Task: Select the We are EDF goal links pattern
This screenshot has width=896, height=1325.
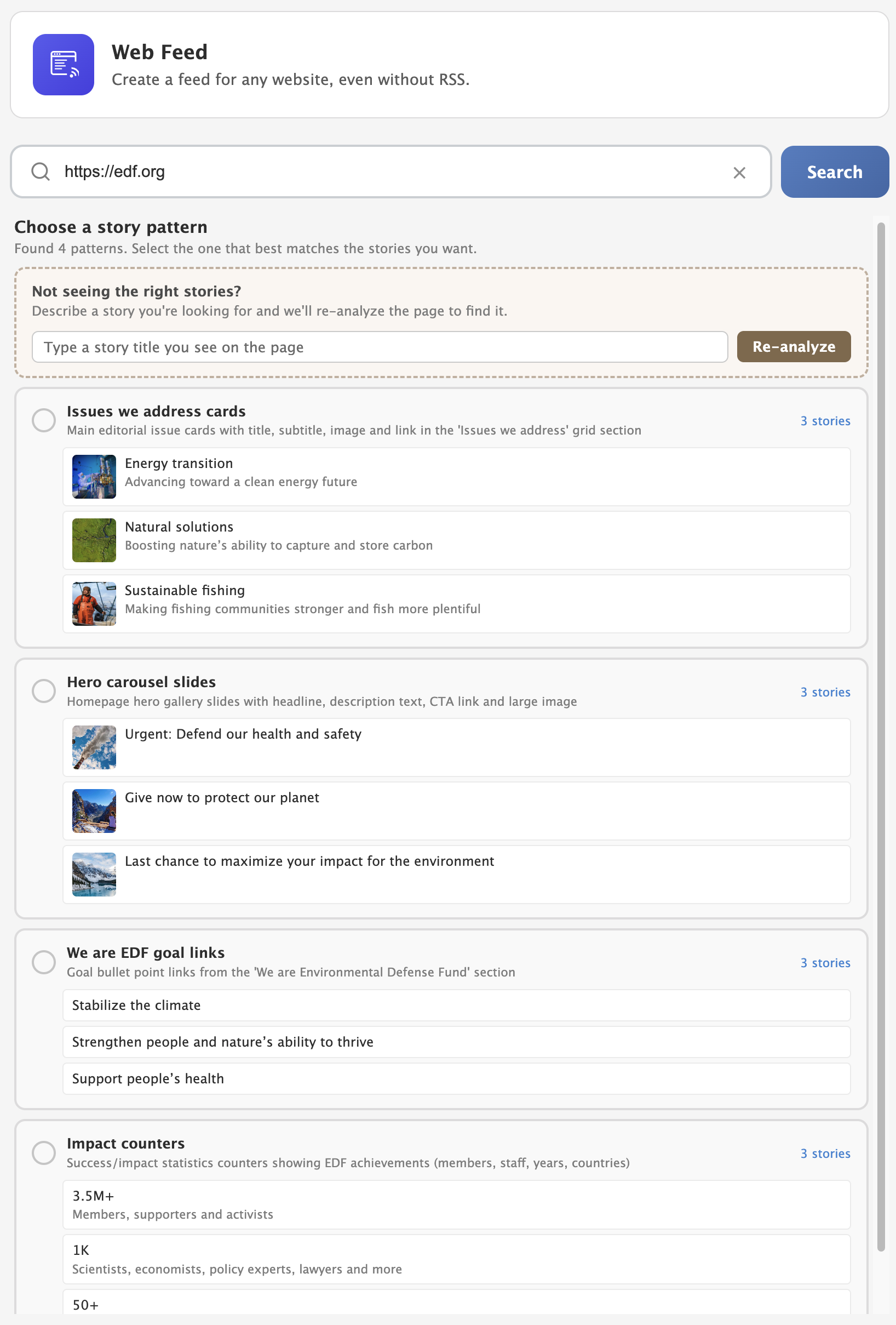Action: 43,962
